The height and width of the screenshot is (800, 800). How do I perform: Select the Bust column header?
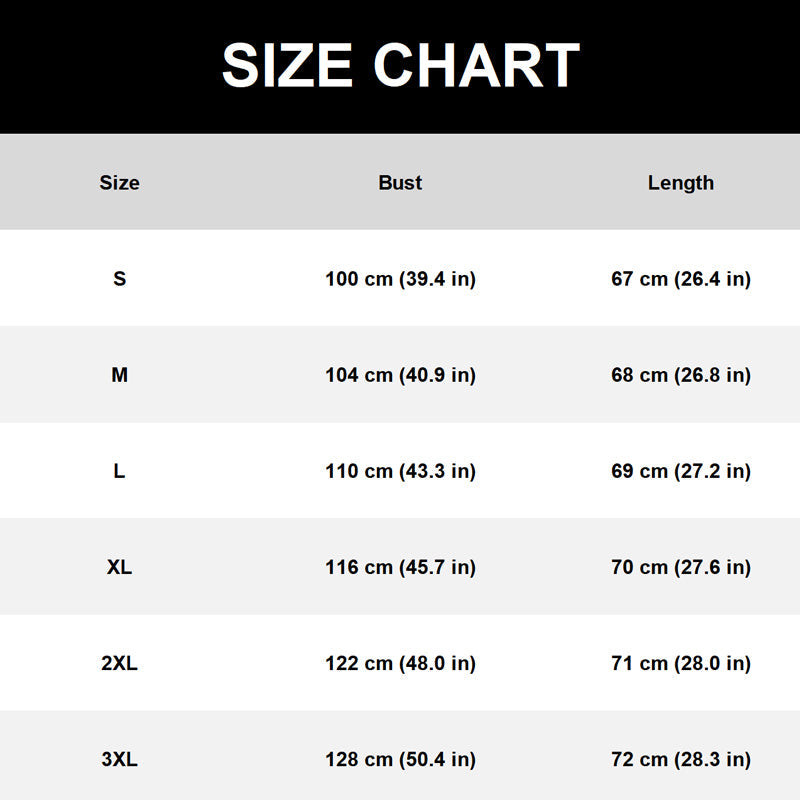[400, 183]
